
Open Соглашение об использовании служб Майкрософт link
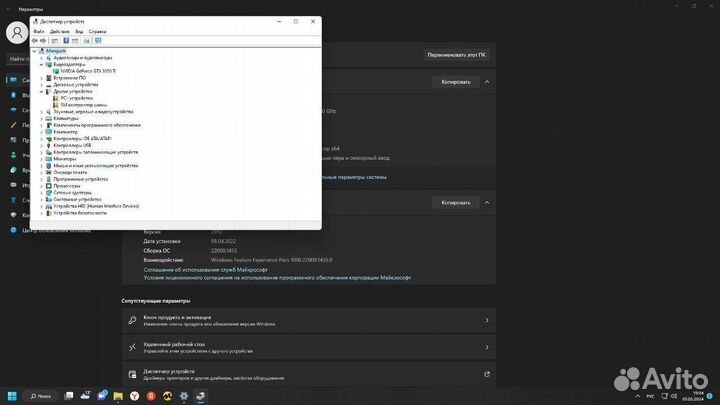click(x=205, y=270)
